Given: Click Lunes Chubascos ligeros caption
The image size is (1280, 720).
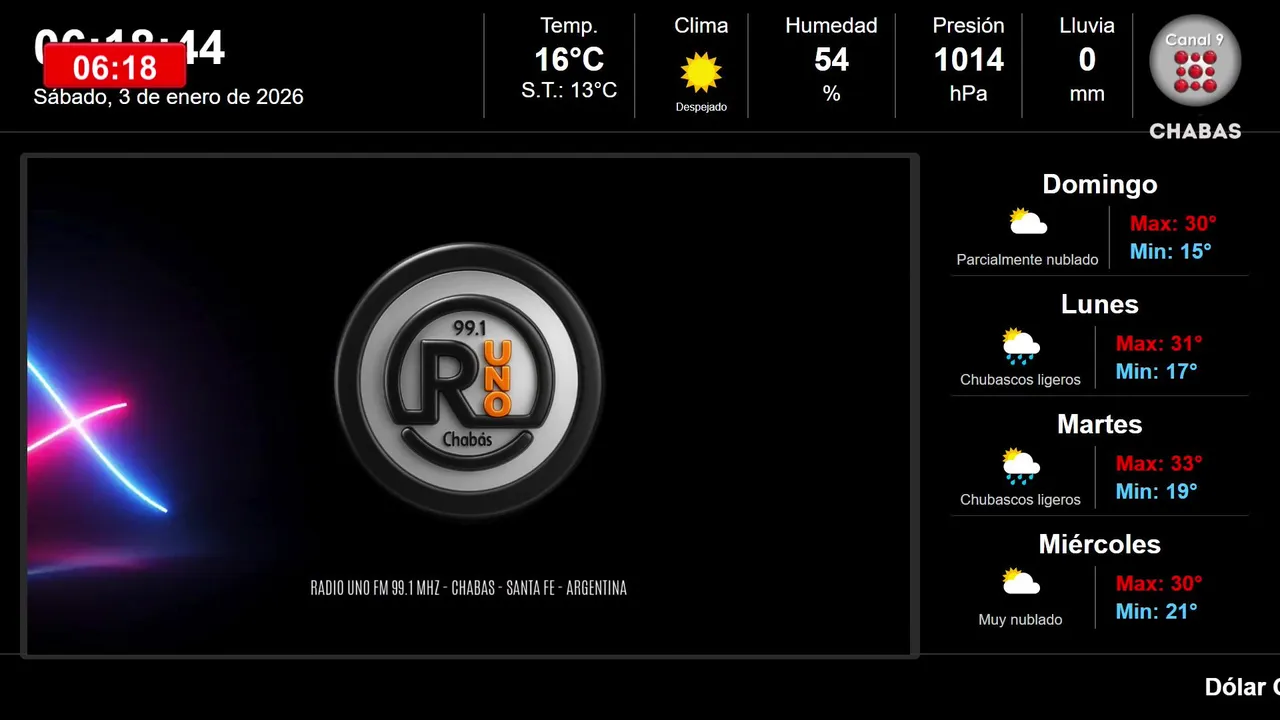Looking at the screenshot, I should pyautogui.click(x=1020, y=380).
